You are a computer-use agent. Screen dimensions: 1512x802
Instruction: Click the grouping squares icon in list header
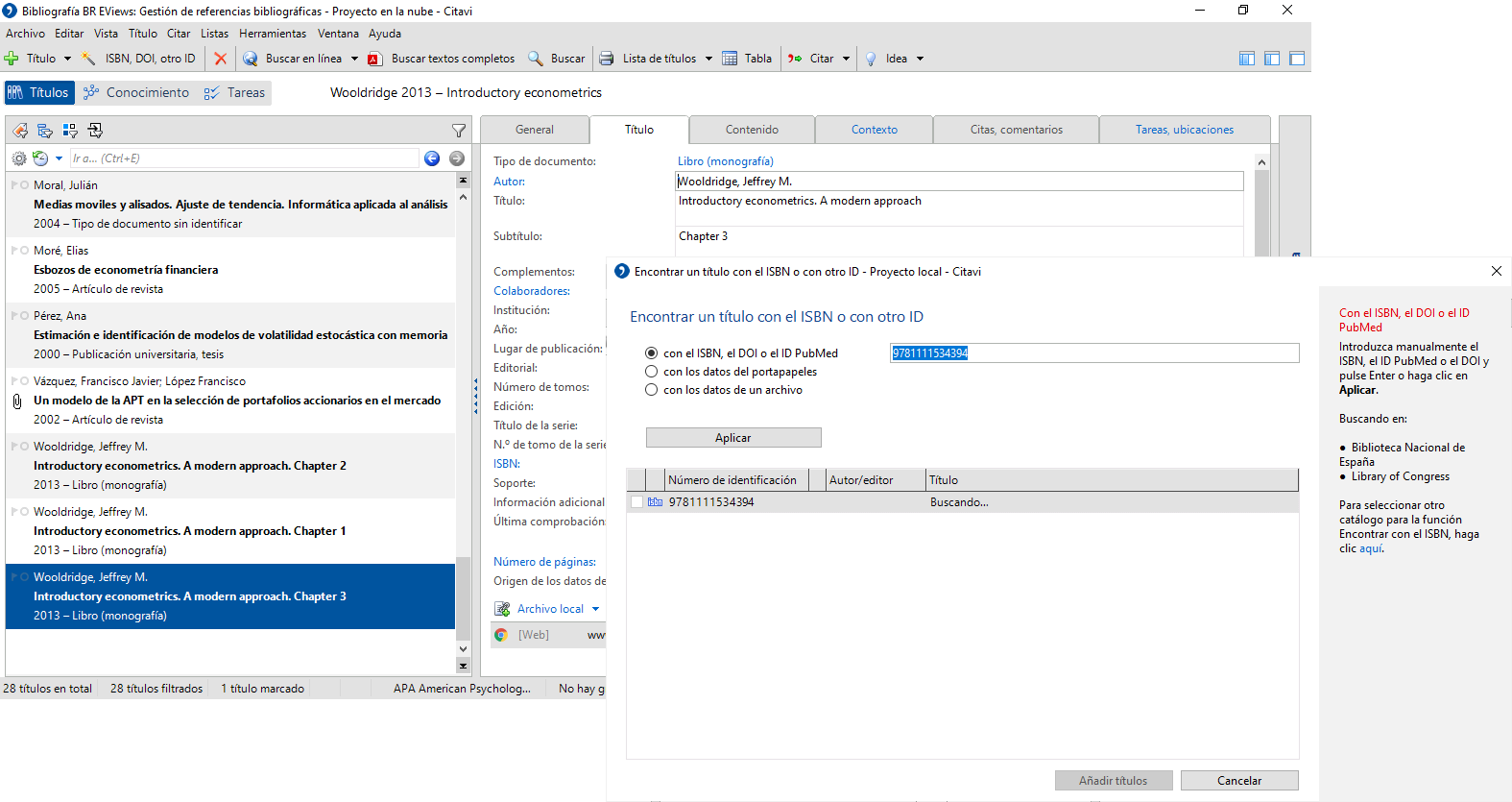click(70, 131)
